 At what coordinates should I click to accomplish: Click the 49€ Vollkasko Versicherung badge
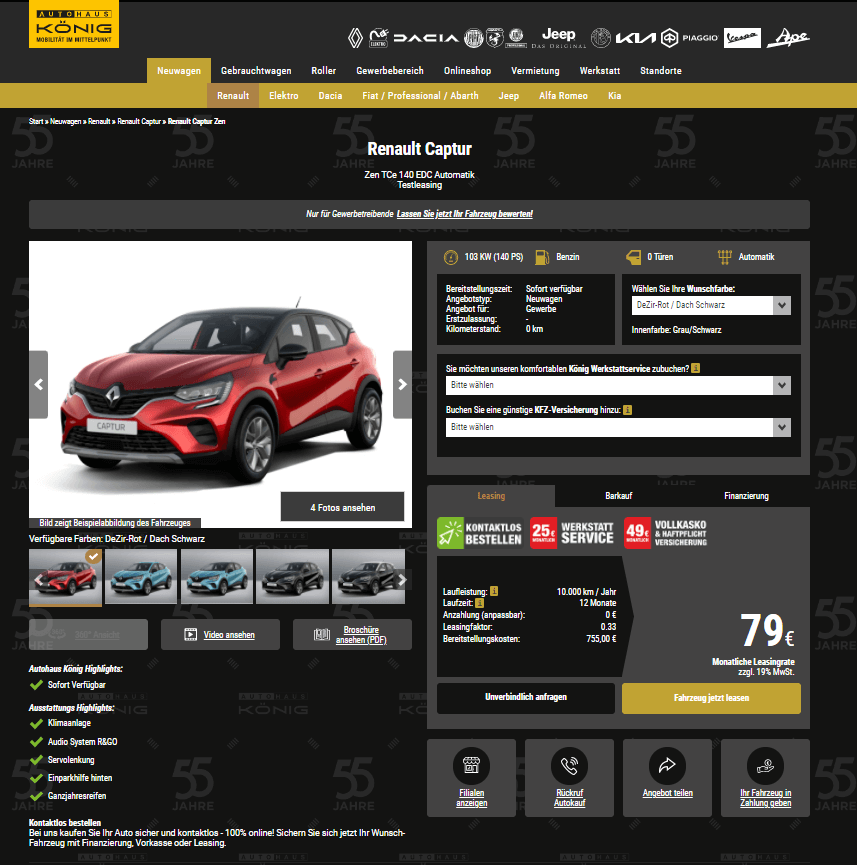coord(666,533)
